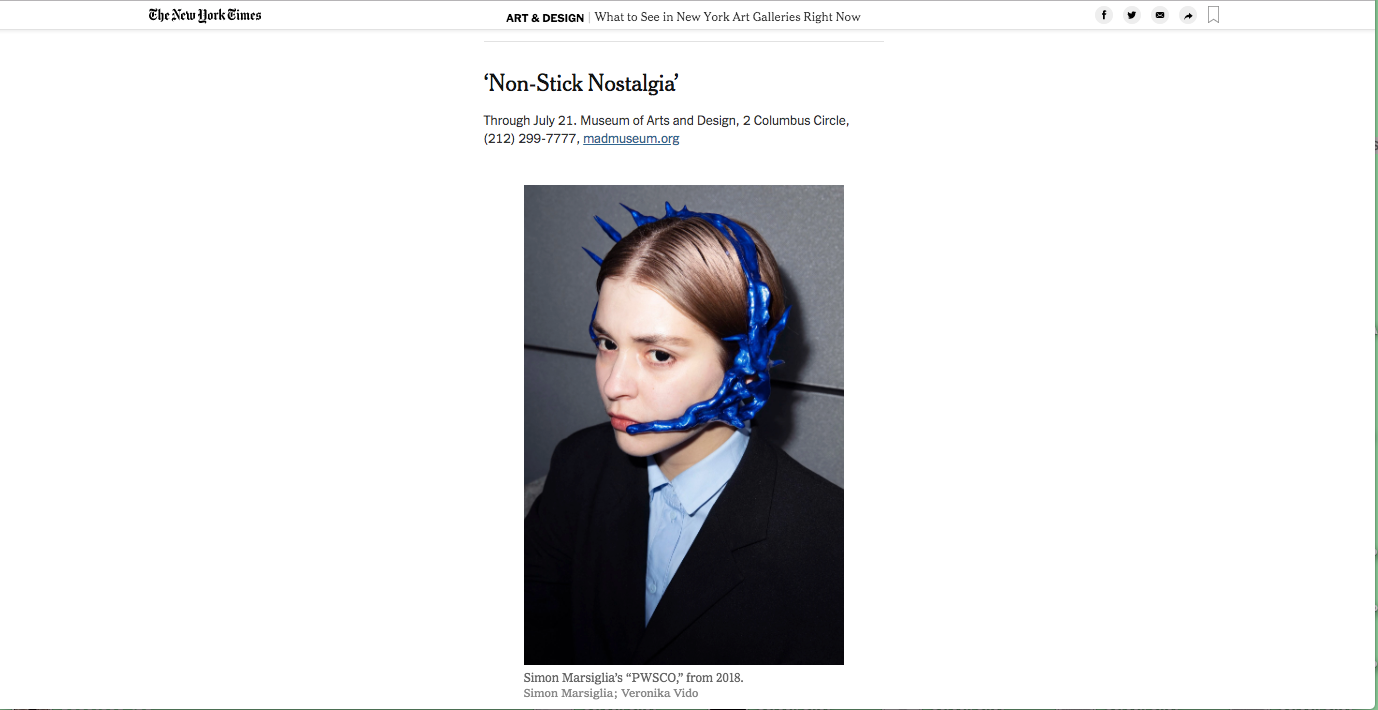Image resolution: width=1378 pixels, height=710 pixels.
Task: Click the horizontal divider above the heading
Action: 684,41
